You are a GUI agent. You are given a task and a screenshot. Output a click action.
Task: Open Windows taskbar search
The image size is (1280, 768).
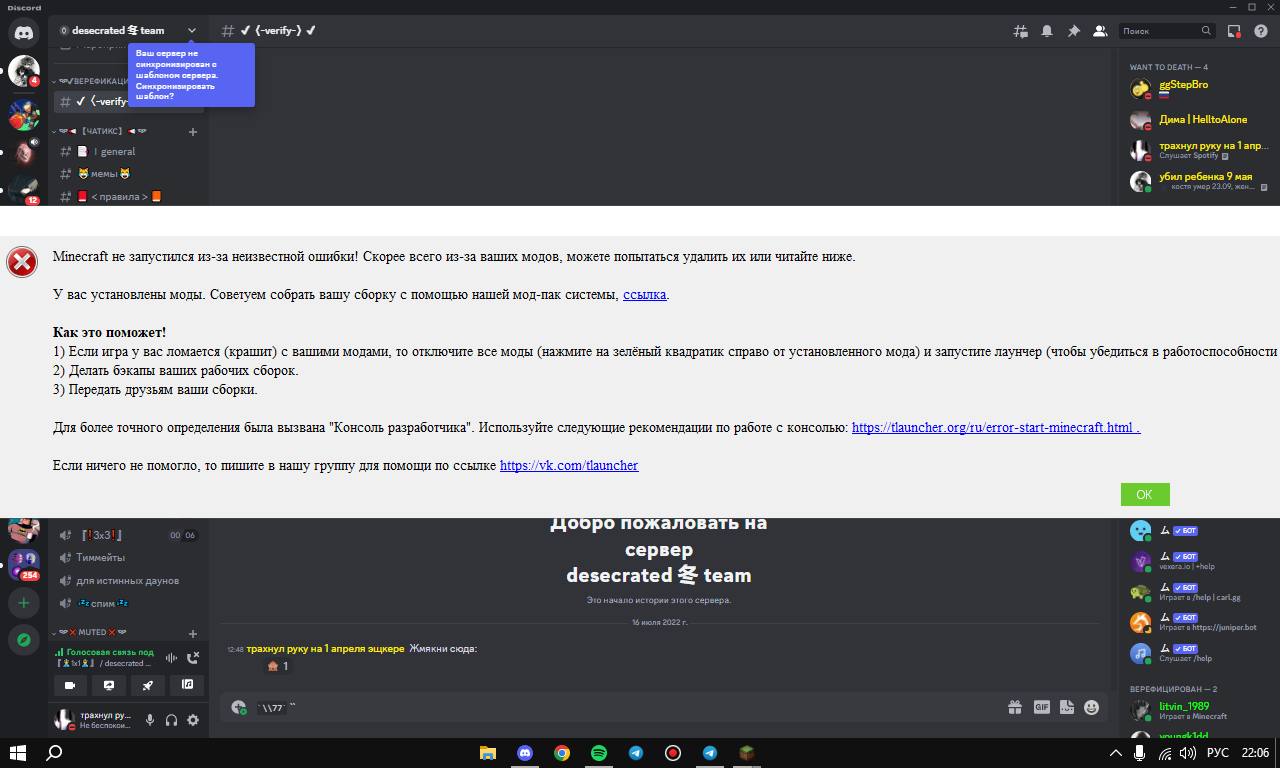(x=55, y=753)
